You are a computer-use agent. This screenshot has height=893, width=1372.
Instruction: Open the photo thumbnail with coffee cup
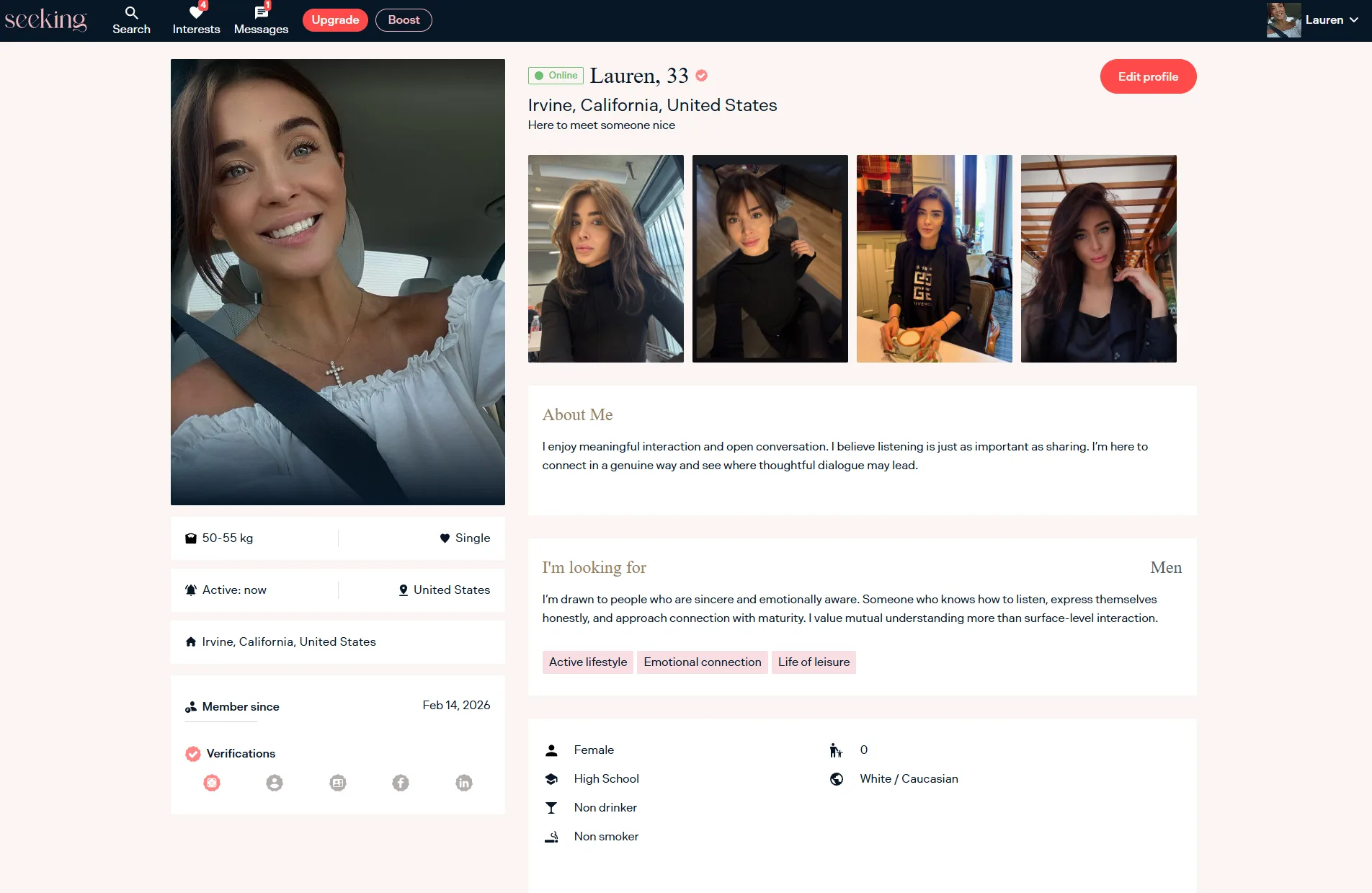point(935,259)
